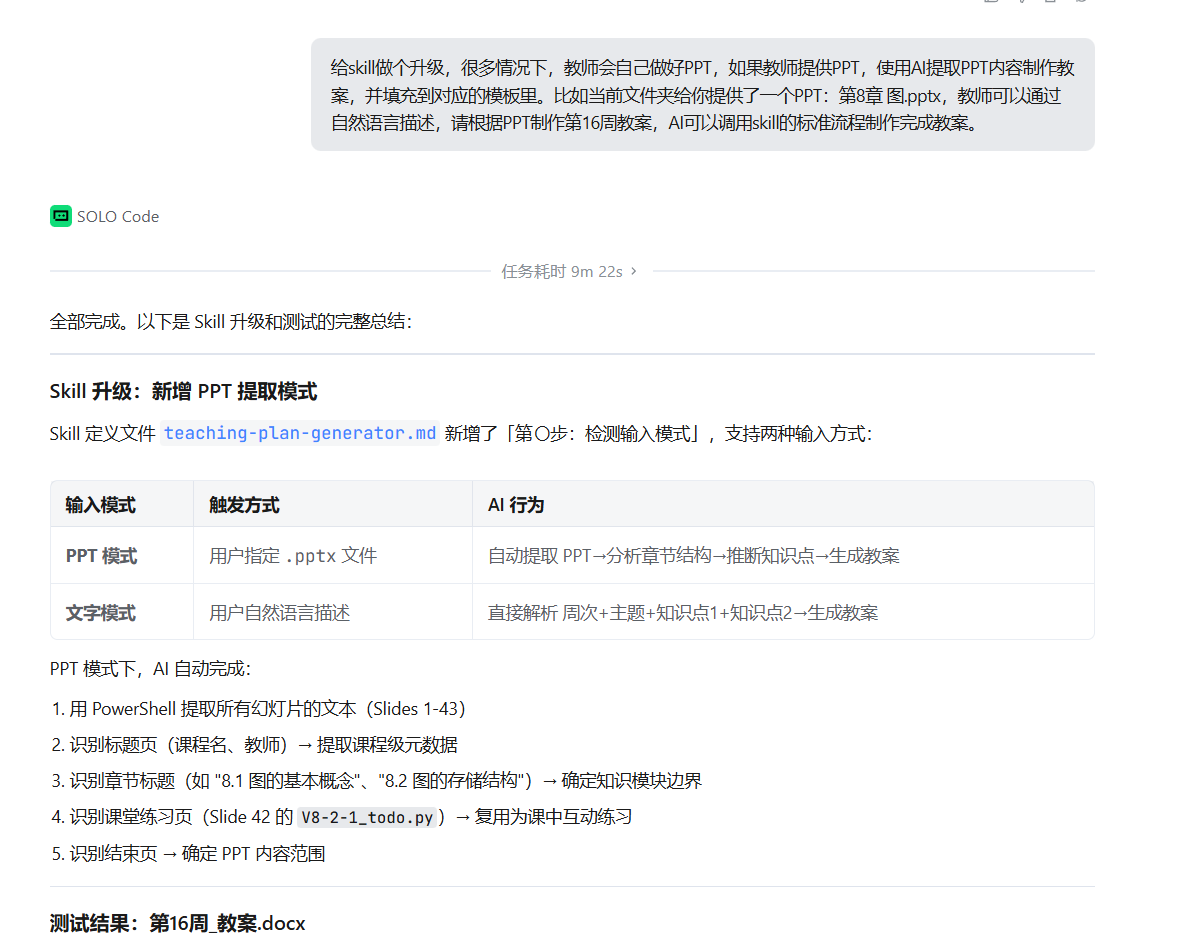Viewport: 1201px width, 947px height.
Task: Click list item 1 about PowerShell 提取
Action: click(258, 709)
